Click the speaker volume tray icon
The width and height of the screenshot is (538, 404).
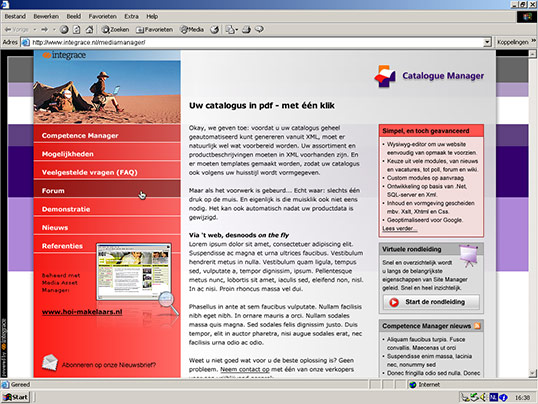point(483,397)
